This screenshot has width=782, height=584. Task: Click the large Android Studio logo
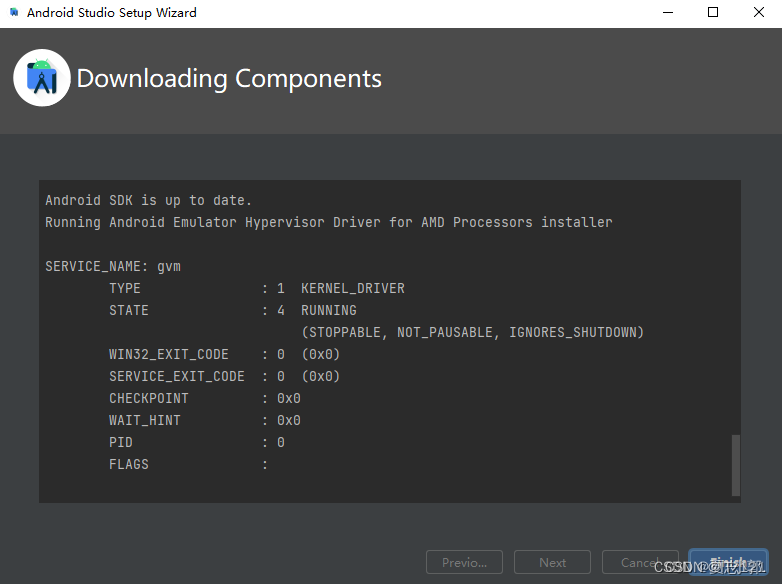point(42,78)
